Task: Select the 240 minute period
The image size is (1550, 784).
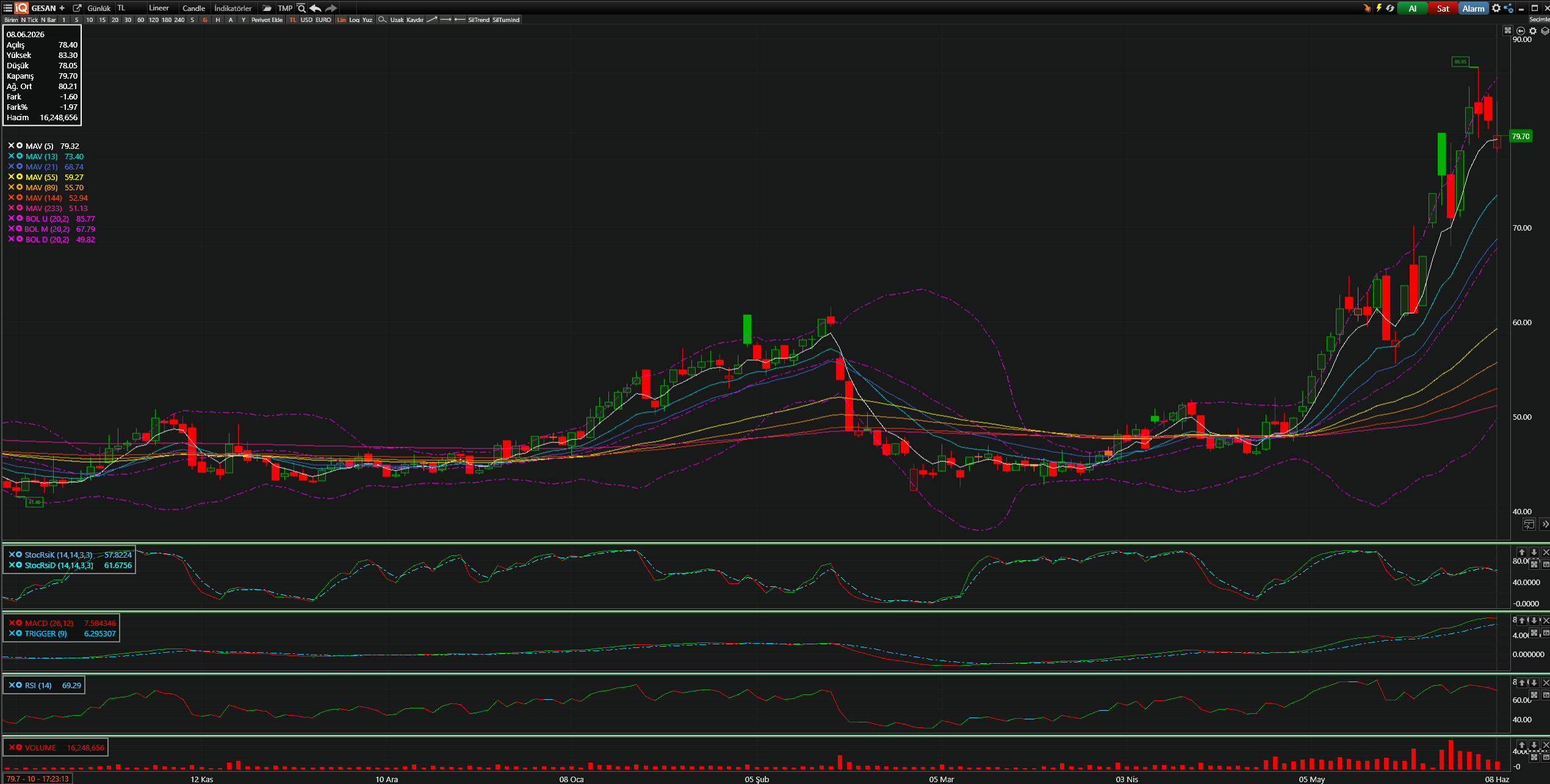Action: tap(179, 20)
